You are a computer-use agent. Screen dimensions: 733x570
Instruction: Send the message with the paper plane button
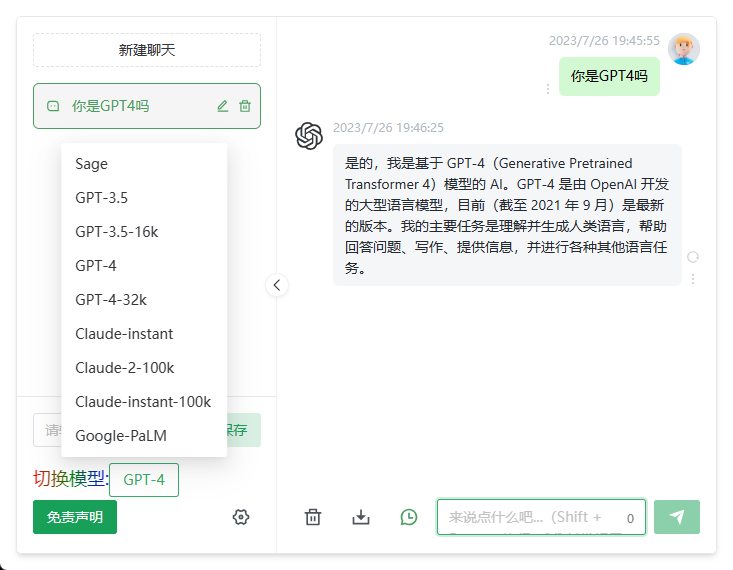(676, 517)
